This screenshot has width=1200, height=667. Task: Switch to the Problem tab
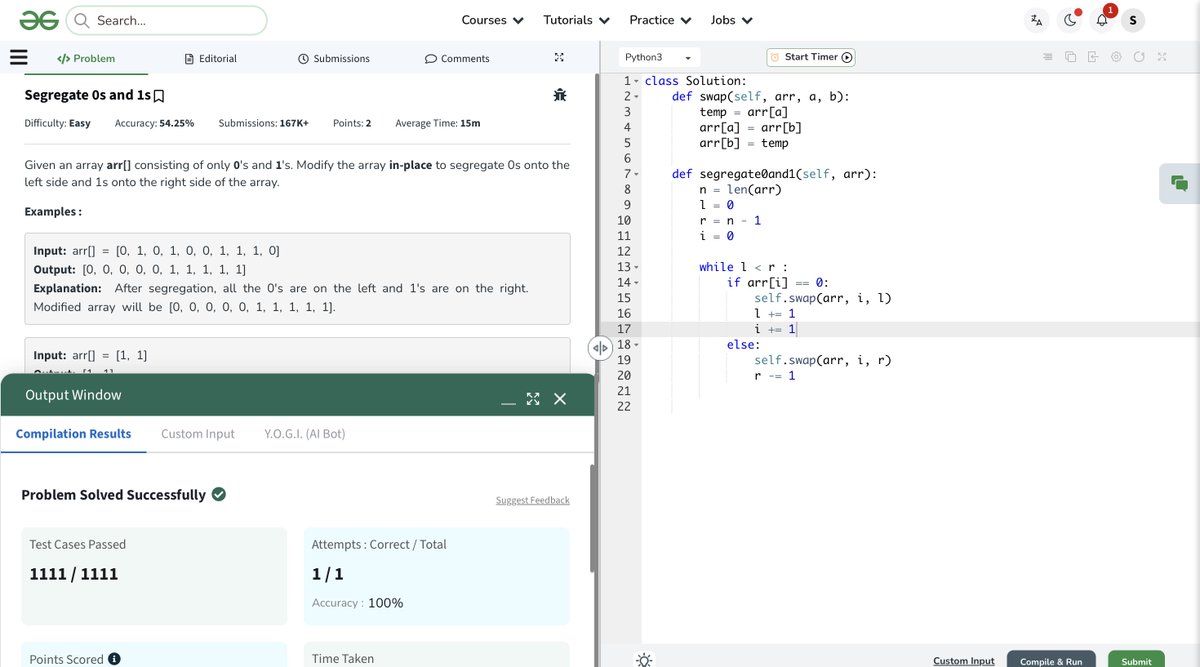point(86,58)
